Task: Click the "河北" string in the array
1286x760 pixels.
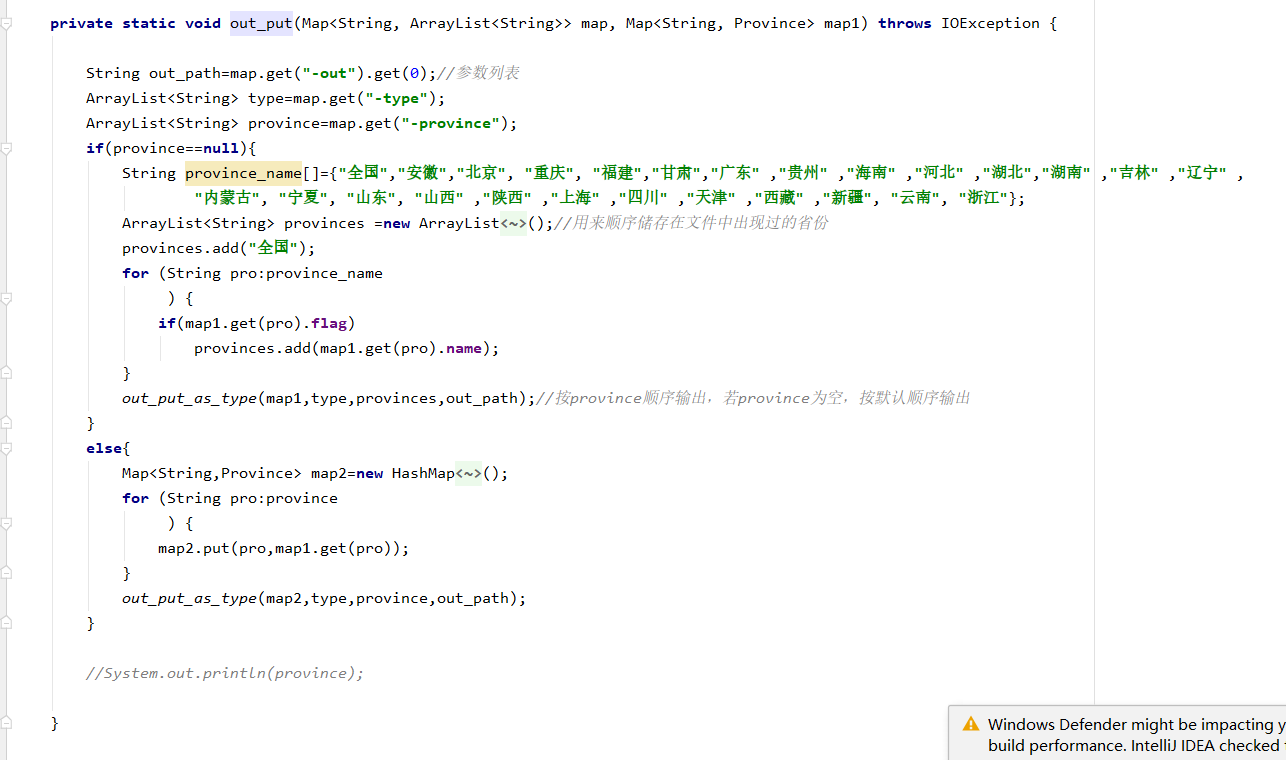Action: coord(938,173)
